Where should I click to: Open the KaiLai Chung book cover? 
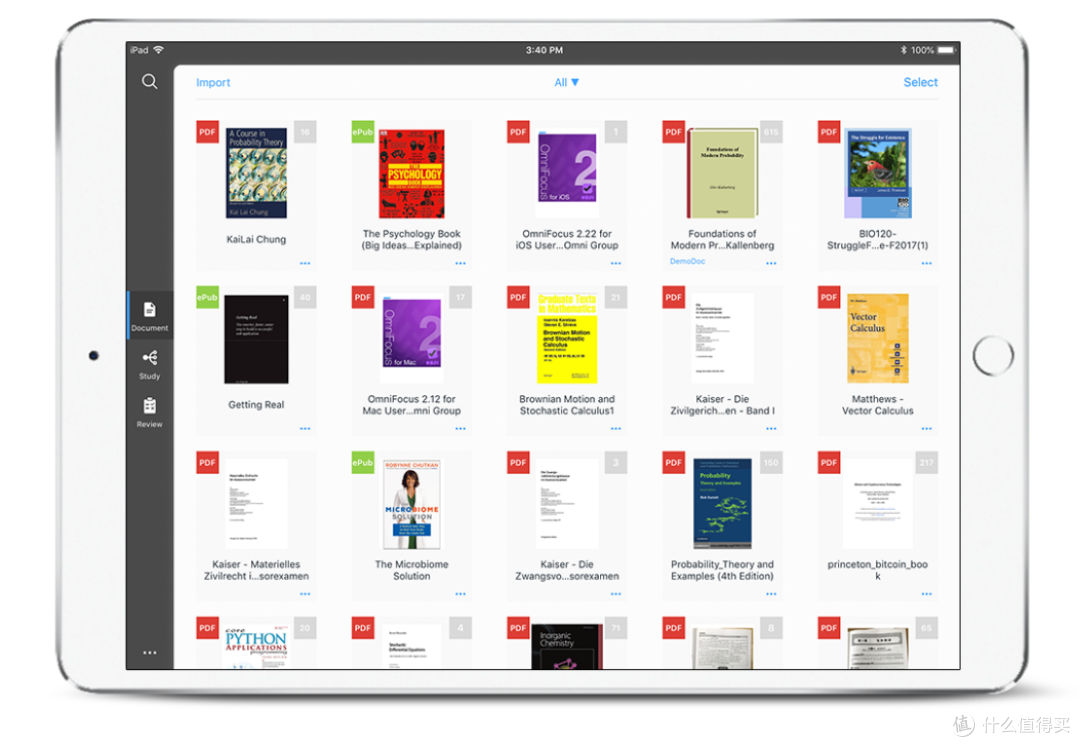pos(256,173)
